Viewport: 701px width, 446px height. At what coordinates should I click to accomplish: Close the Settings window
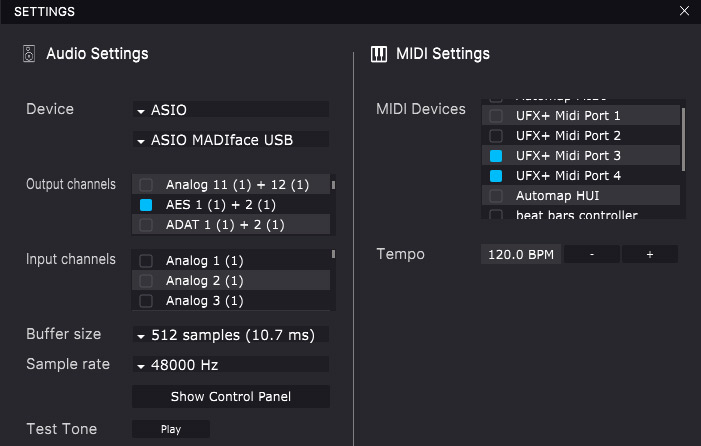(x=684, y=11)
